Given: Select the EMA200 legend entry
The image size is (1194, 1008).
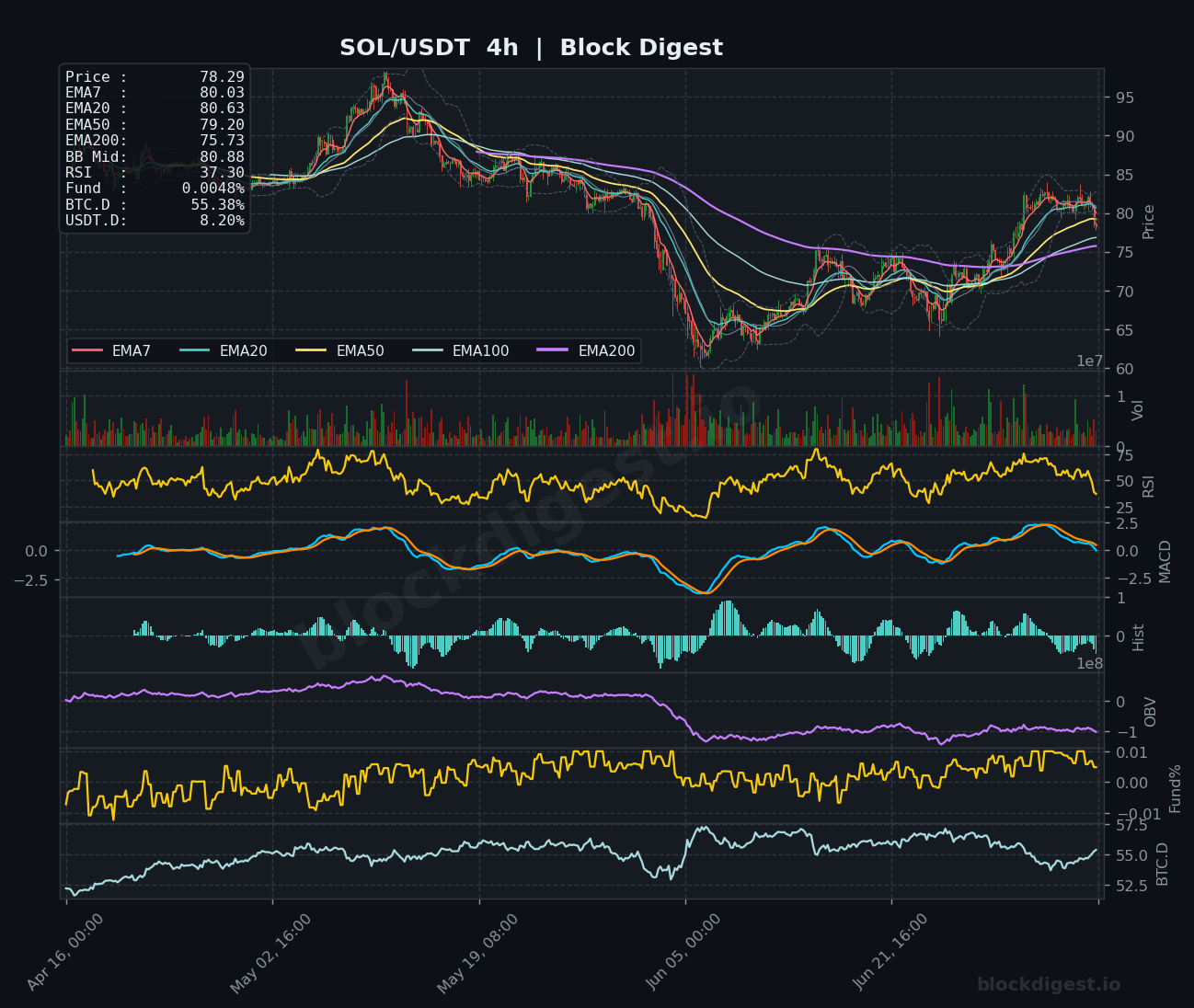Looking at the screenshot, I should coord(587,350).
